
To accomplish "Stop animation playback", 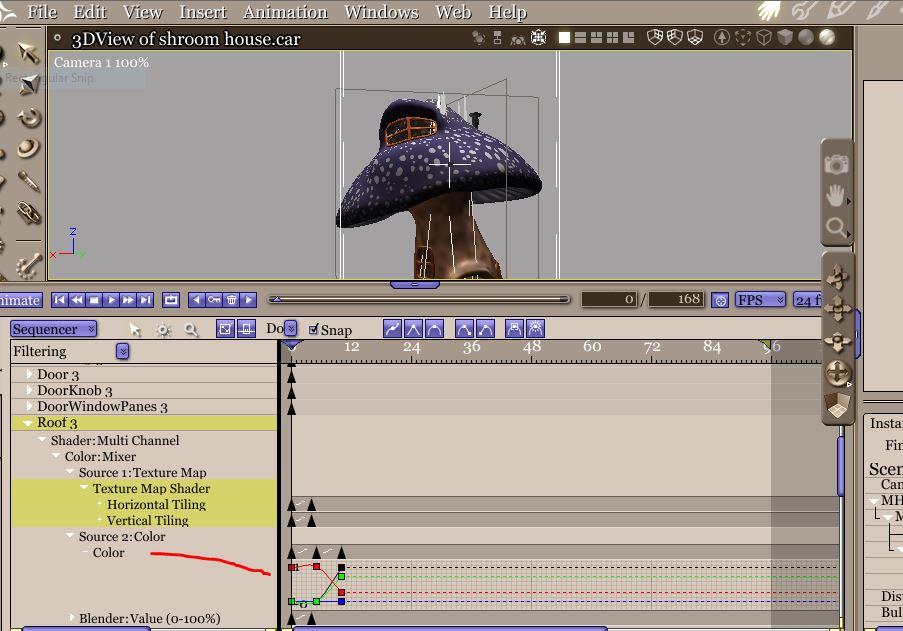I will [94, 300].
